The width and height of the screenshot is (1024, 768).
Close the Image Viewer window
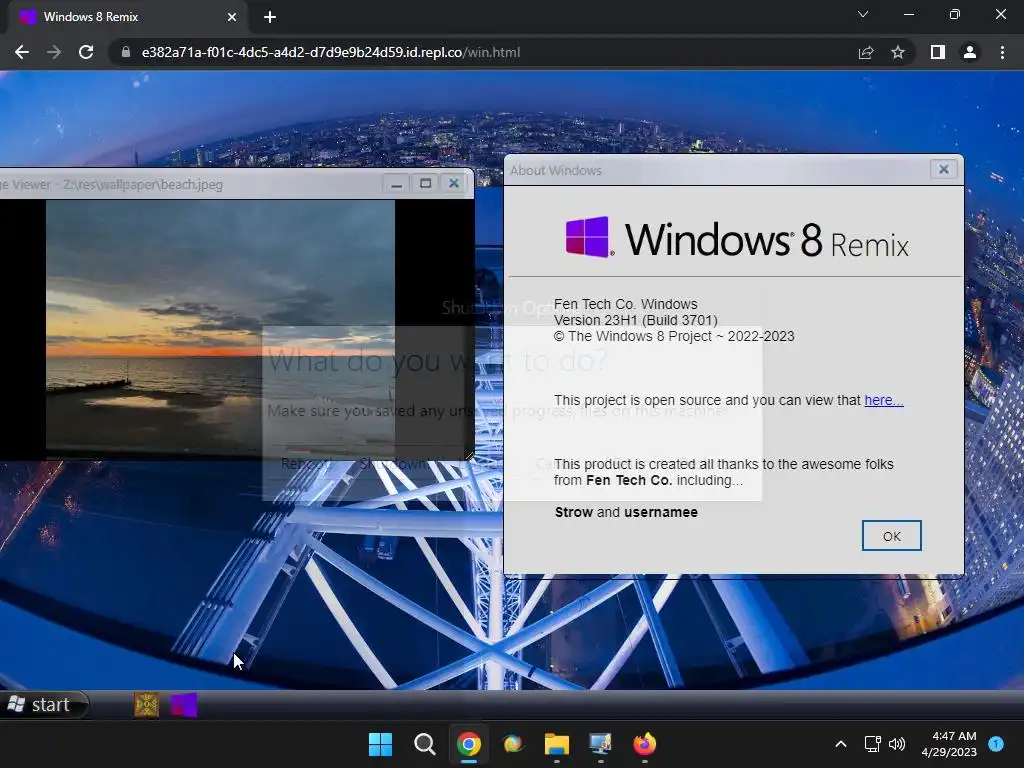pos(454,184)
